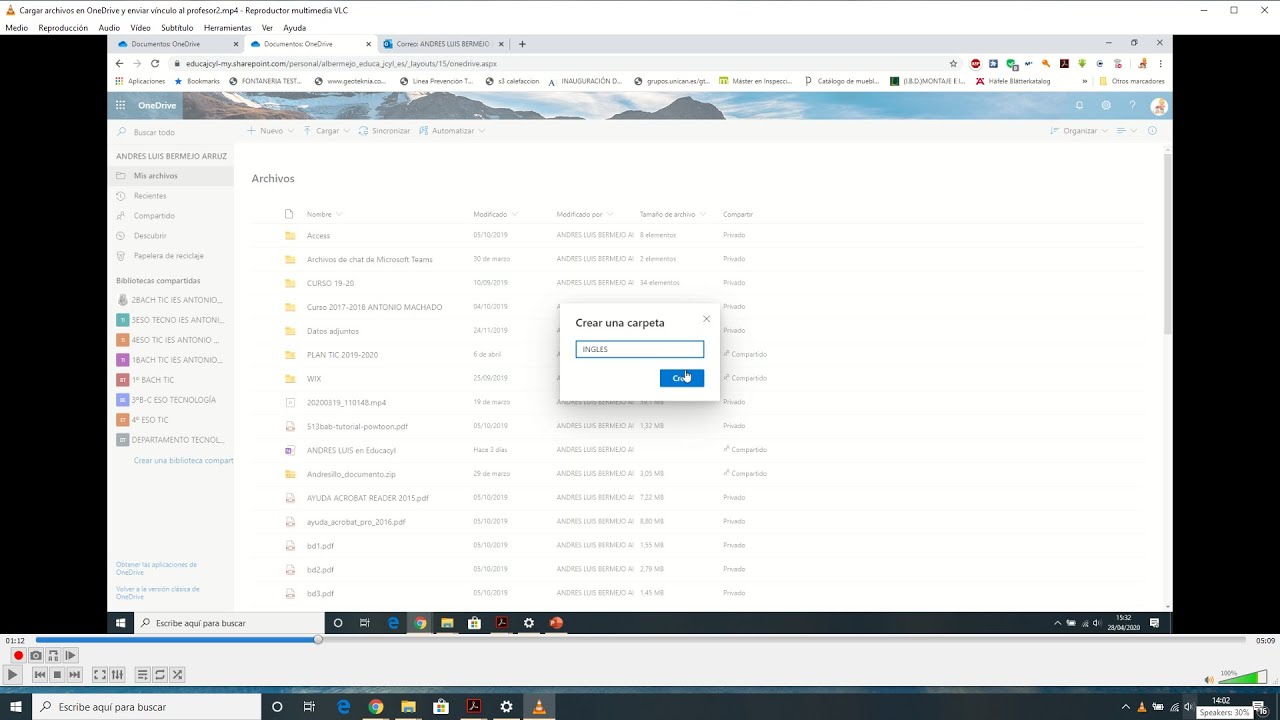This screenshot has width=1280, height=720.
Task: Sort by Nombre column header
Action: tap(319, 215)
